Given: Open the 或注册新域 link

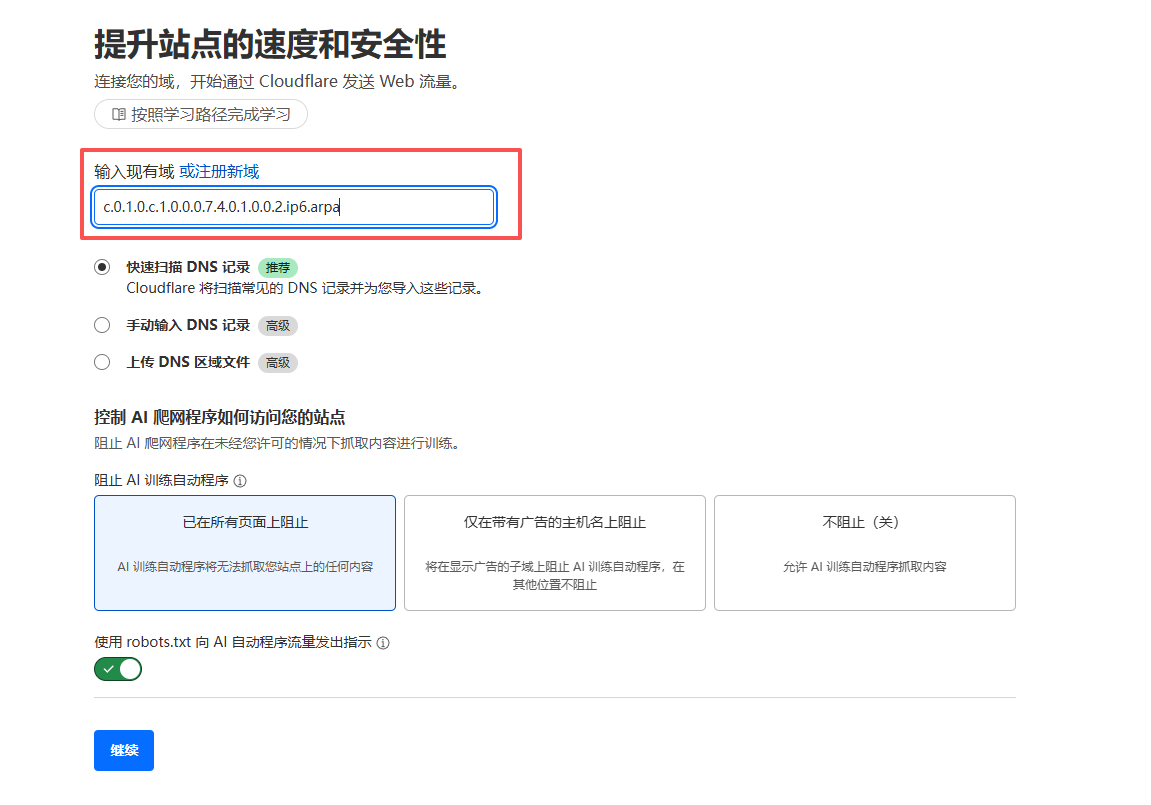Looking at the screenshot, I should click(219, 172).
